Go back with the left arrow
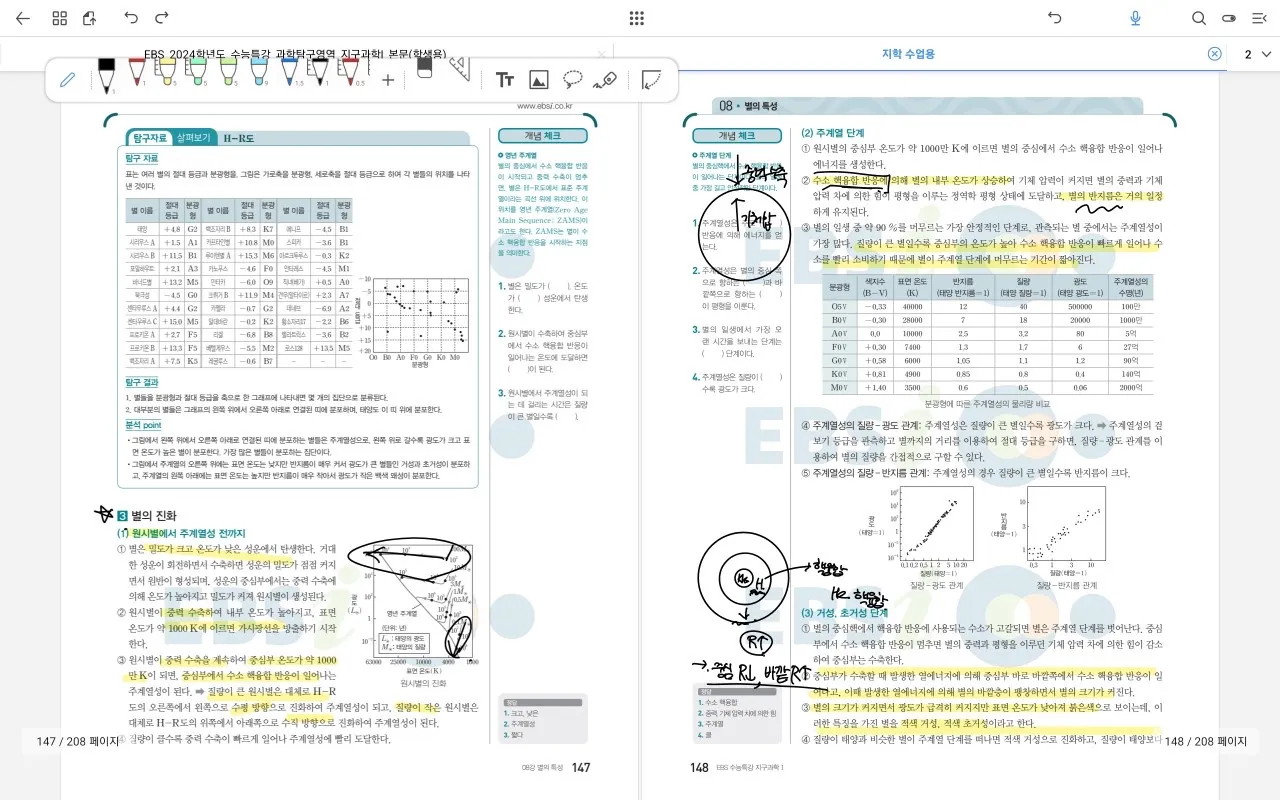 click(23, 18)
